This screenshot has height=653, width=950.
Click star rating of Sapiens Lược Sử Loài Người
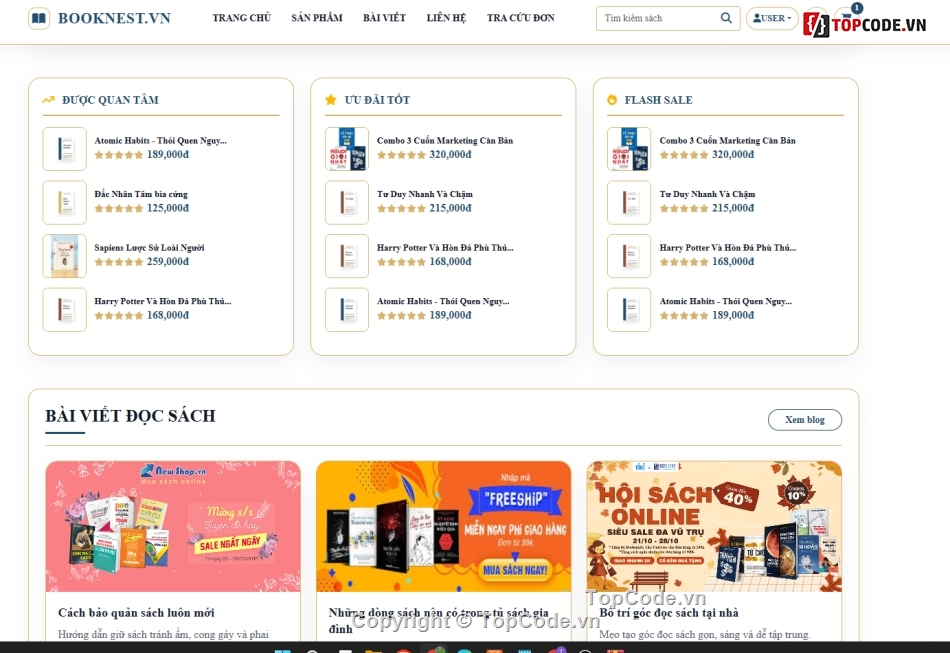click(119, 262)
